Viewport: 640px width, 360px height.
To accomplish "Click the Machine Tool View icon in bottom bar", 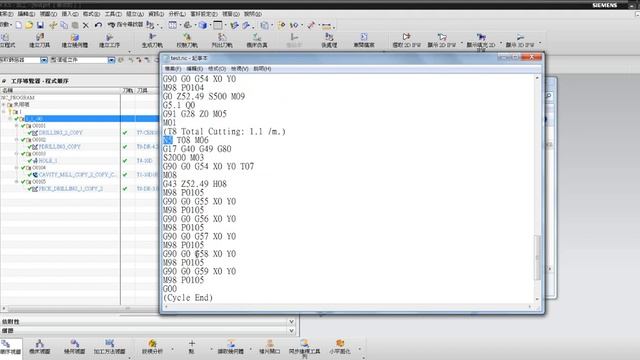I will 40,347.
